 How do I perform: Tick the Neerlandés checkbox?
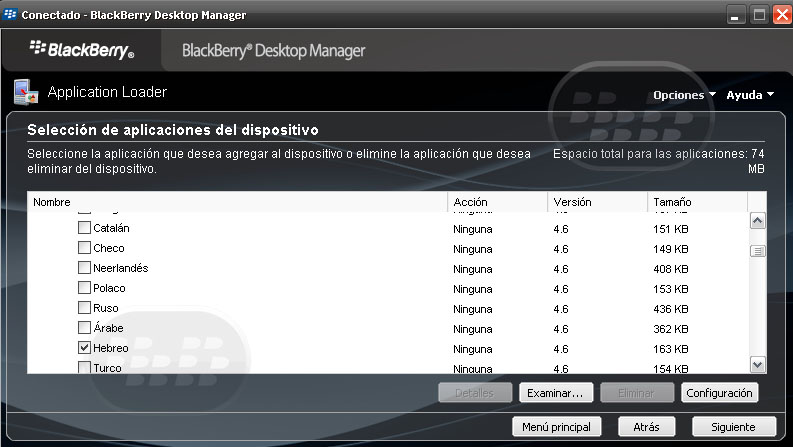click(84, 268)
